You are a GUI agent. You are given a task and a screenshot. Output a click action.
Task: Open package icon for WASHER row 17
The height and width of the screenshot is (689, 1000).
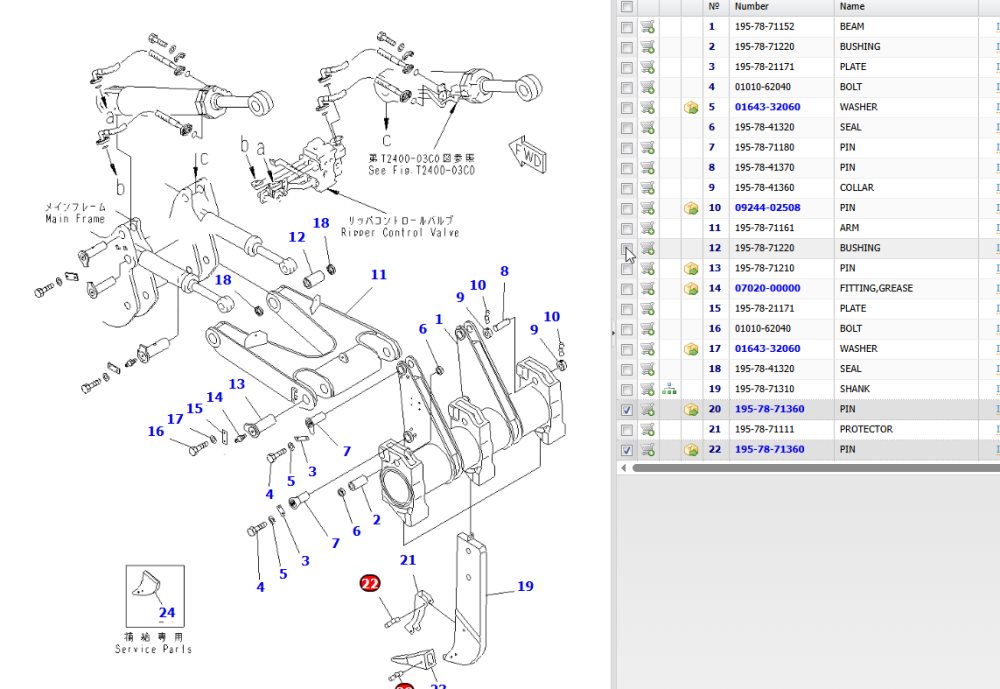[691, 349]
